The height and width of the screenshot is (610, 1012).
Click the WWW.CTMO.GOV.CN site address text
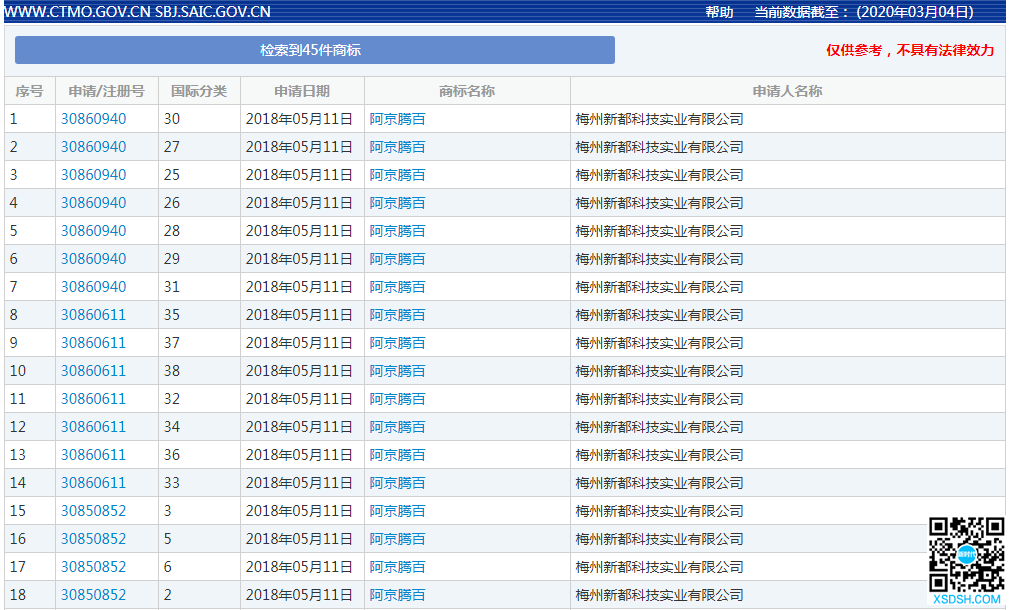[77, 12]
